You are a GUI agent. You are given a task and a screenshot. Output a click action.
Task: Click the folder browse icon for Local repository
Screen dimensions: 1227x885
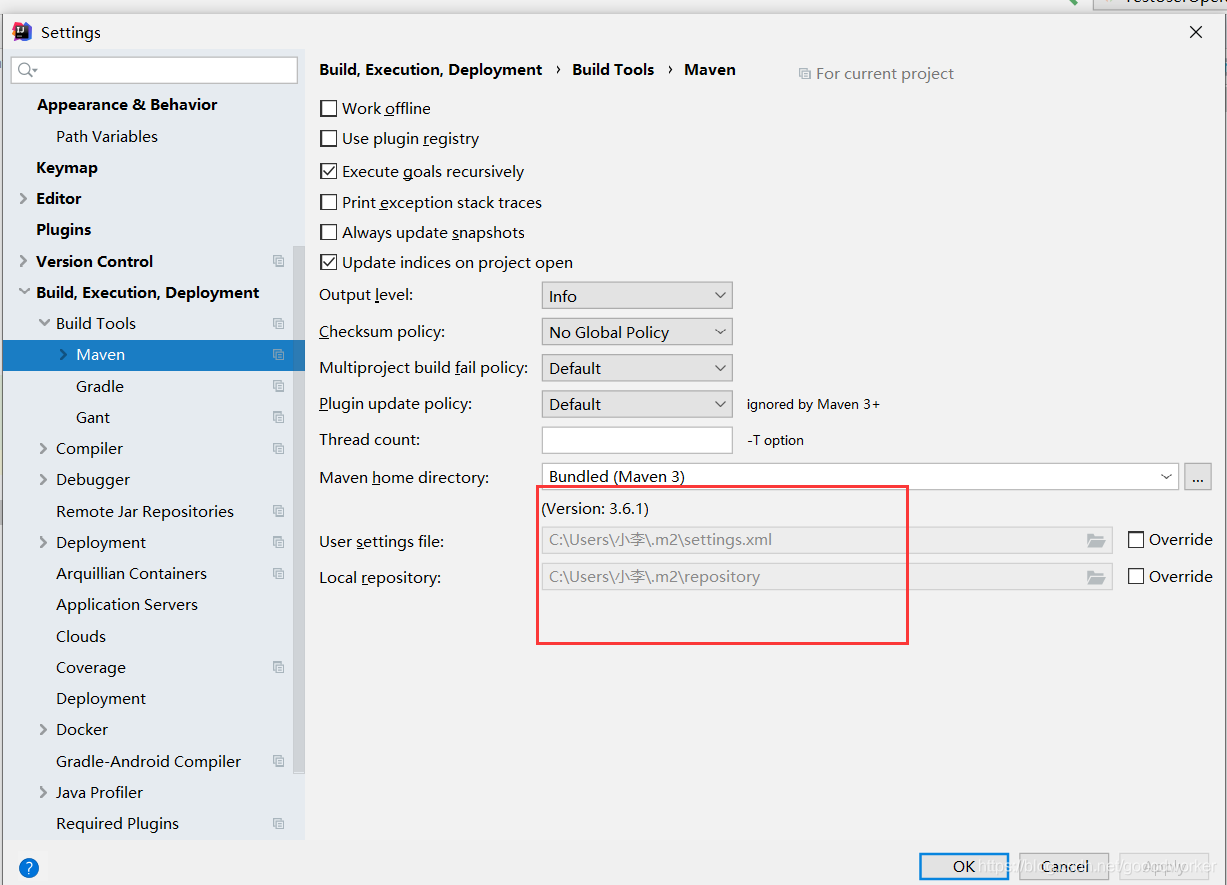tap(1097, 577)
